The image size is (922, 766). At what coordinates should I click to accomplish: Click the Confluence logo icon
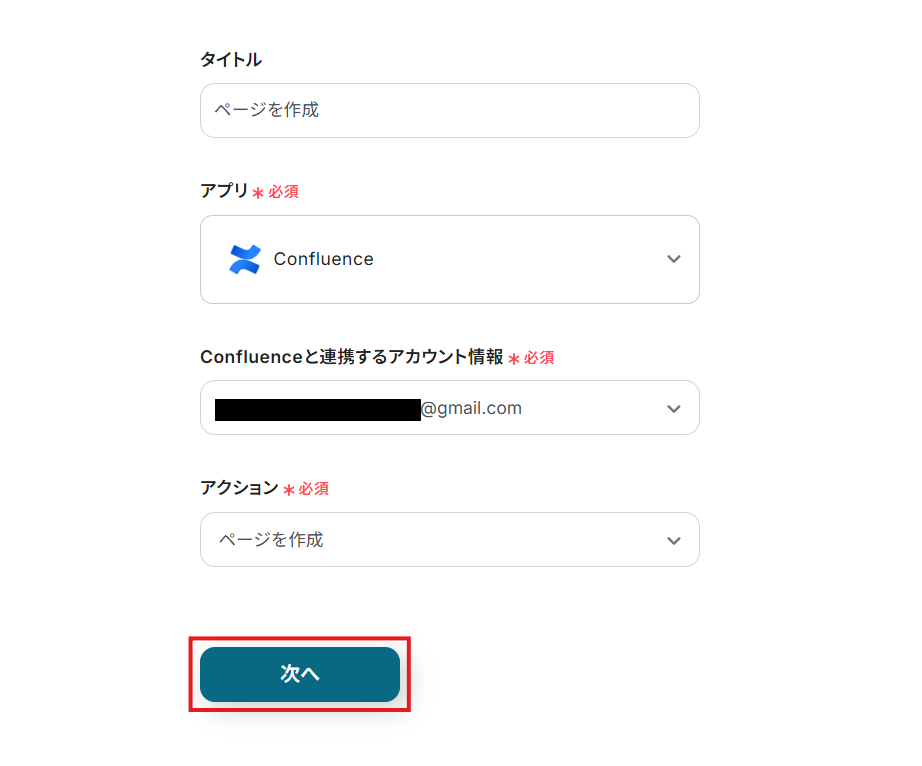[244, 259]
